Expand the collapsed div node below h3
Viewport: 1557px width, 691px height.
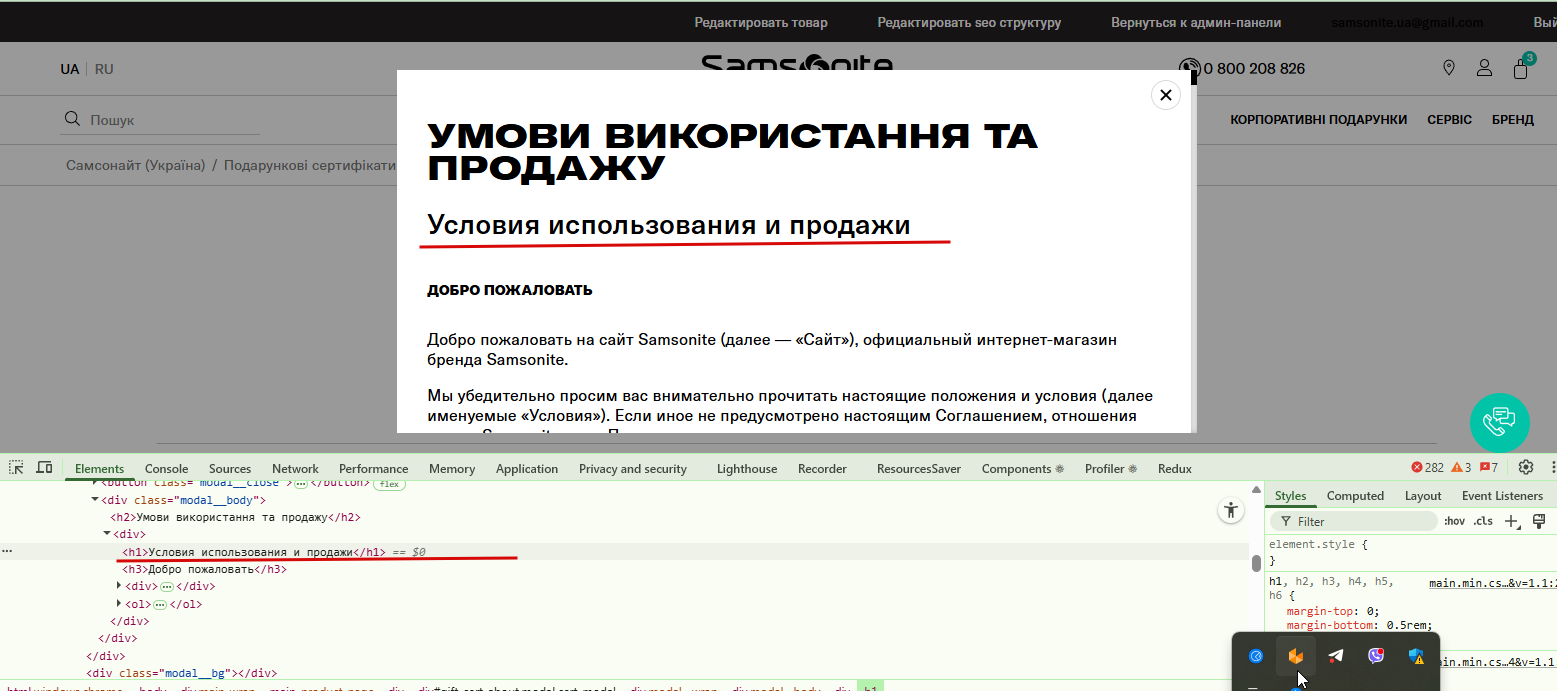click(x=119, y=586)
